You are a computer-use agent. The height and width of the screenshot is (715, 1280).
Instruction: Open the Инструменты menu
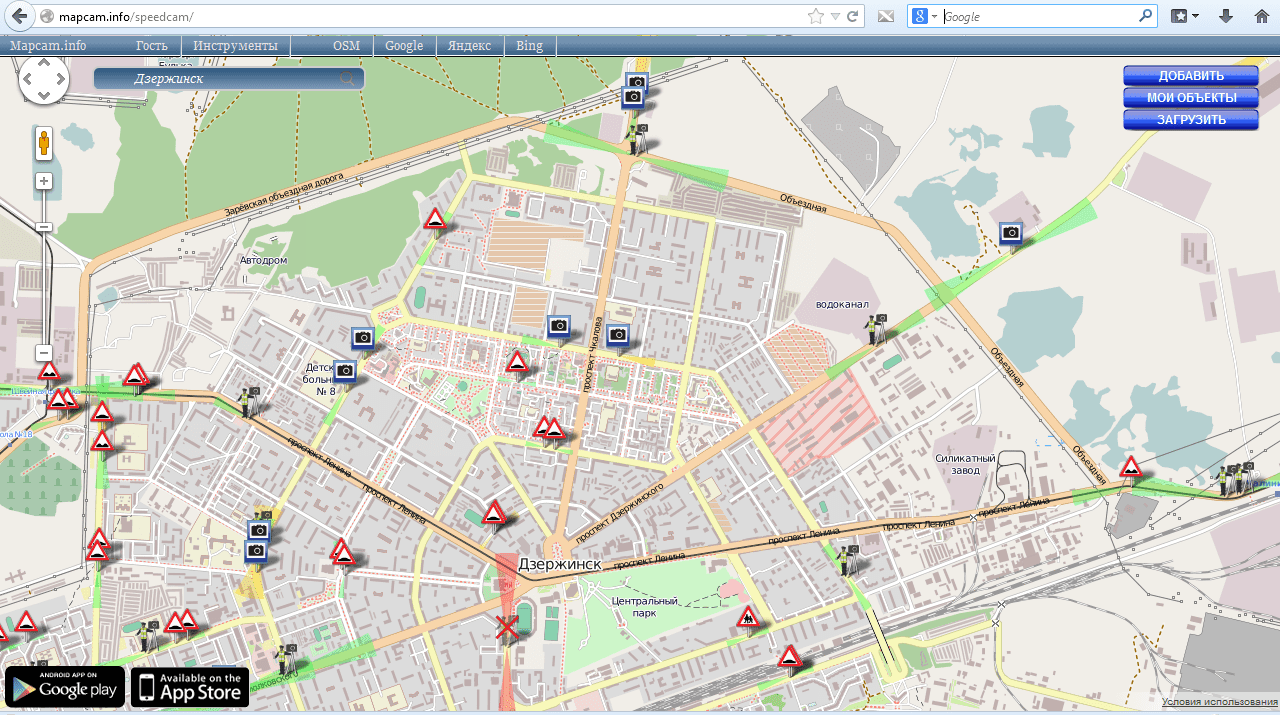[x=235, y=46]
